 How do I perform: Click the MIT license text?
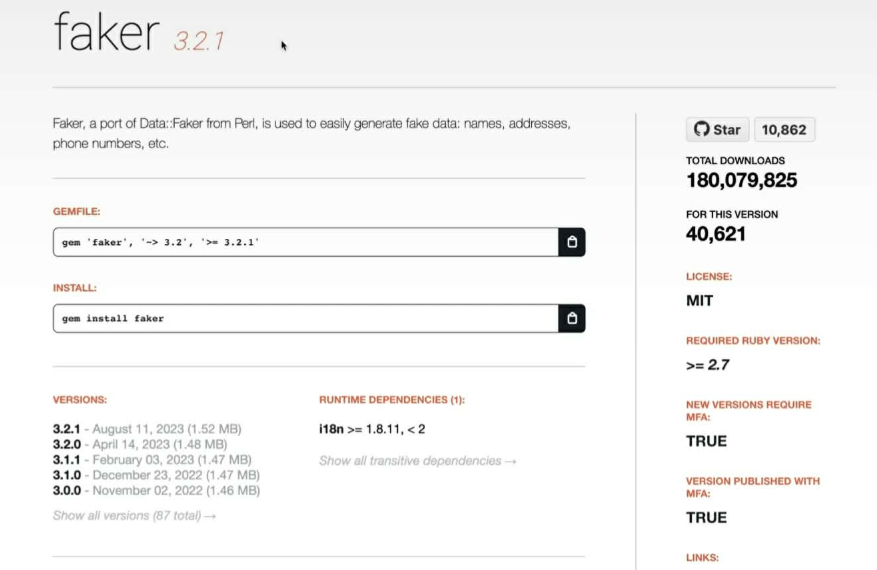coord(699,300)
